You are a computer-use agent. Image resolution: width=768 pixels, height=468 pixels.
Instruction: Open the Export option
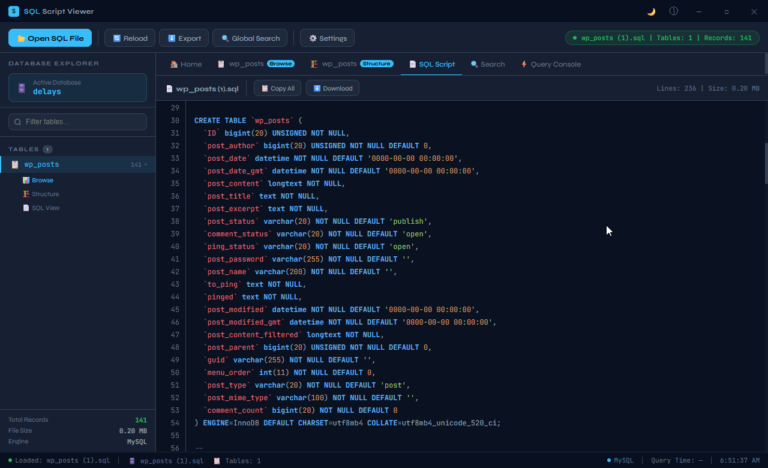(184, 38)
